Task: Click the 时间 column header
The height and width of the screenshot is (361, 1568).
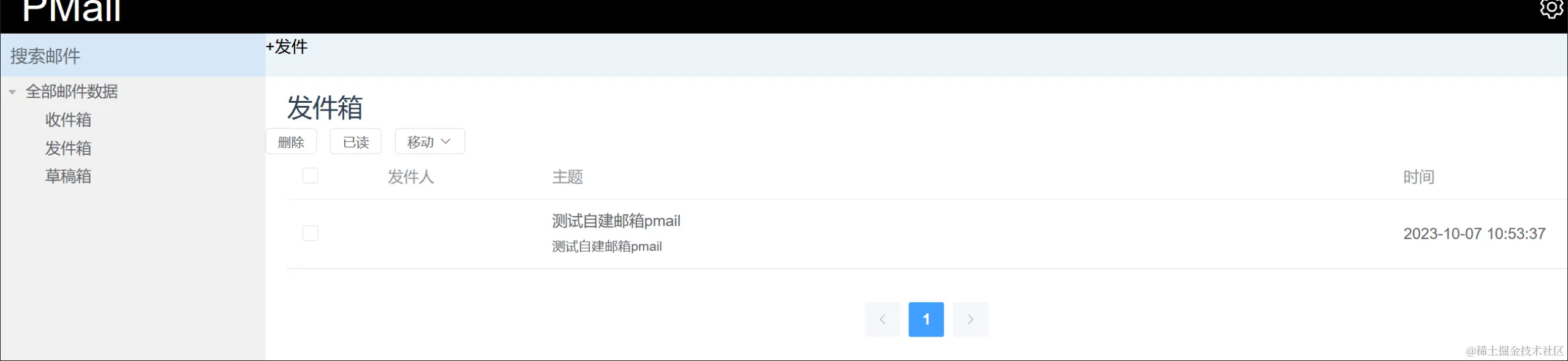Action: point(1419,177)
